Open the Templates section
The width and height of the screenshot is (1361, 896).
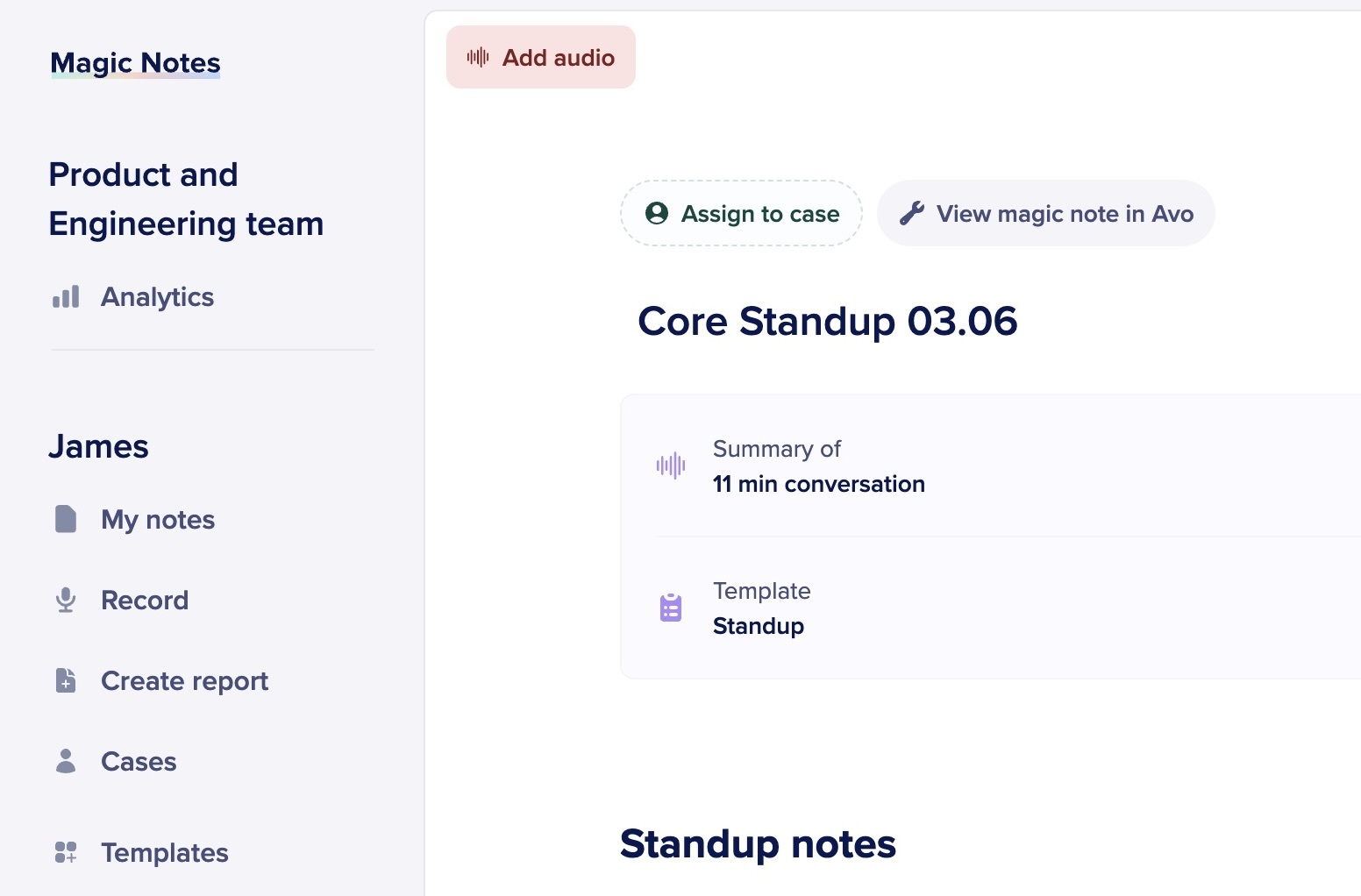165,853
